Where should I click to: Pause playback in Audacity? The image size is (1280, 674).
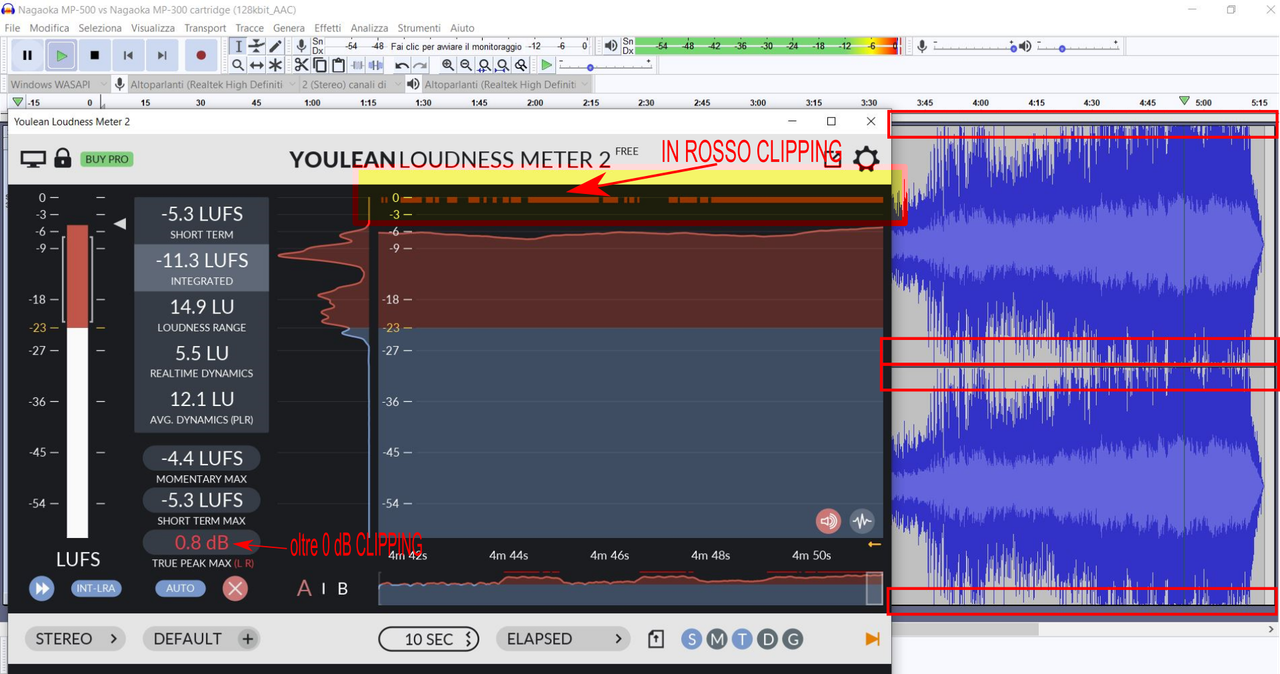pos(27,56)
